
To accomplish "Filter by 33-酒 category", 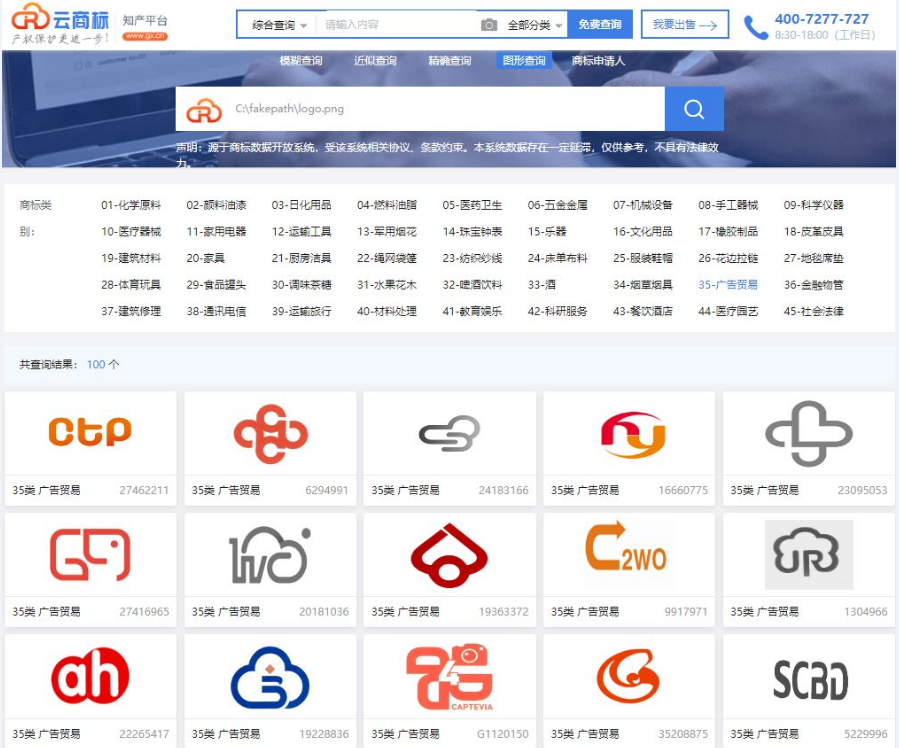I will pyautogui.click(x=541, y=285).
